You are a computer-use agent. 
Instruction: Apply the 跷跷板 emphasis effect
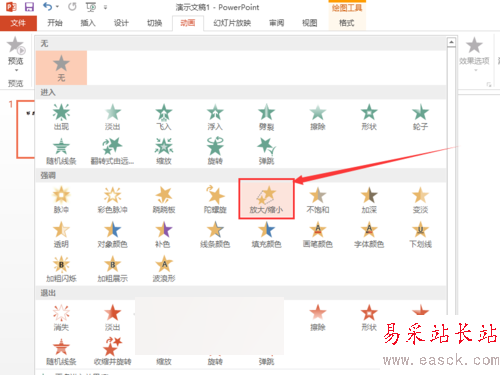point(164,199)
